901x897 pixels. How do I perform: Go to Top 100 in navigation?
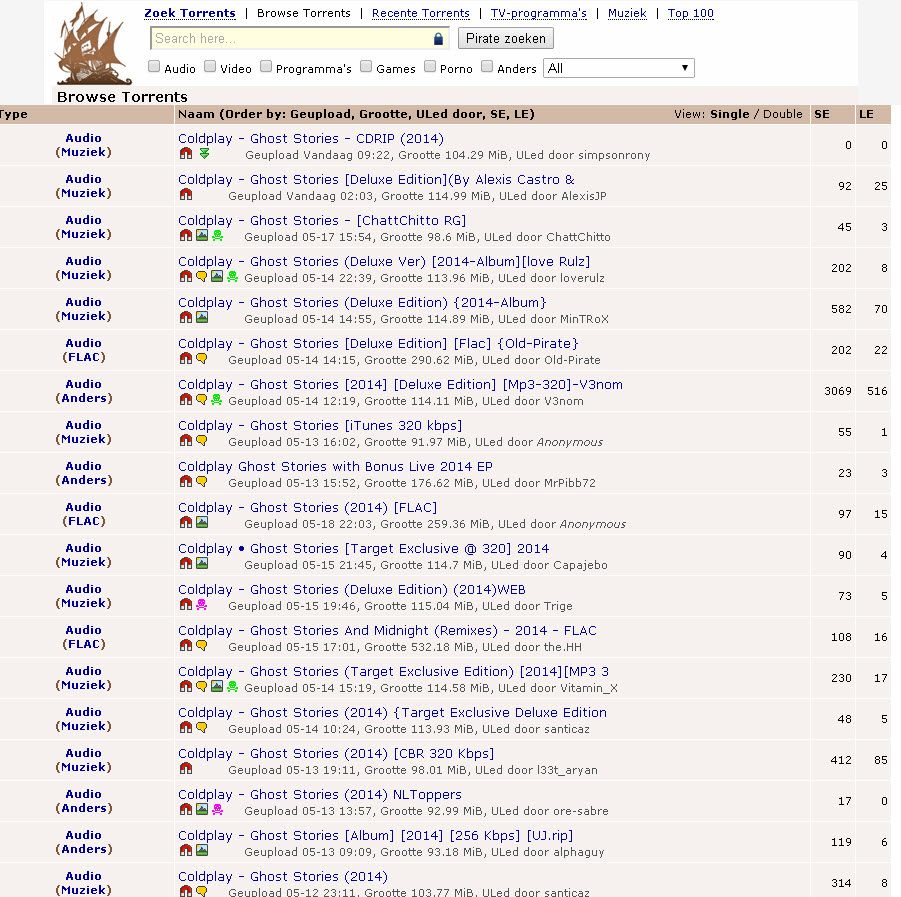click(691, 13)
